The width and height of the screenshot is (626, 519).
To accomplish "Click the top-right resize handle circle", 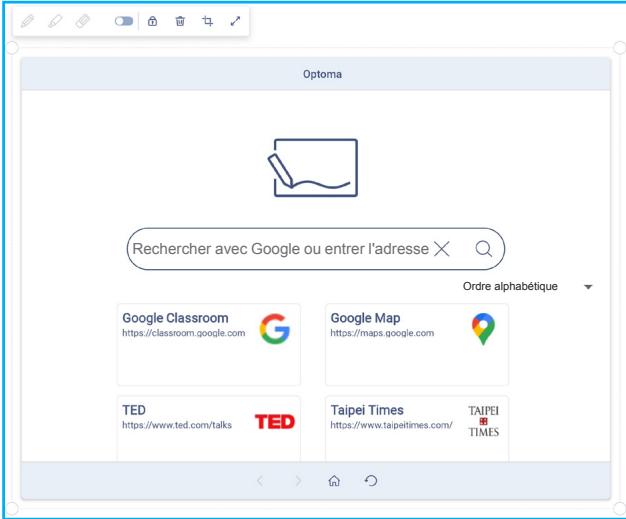I will tap(620, 48).
